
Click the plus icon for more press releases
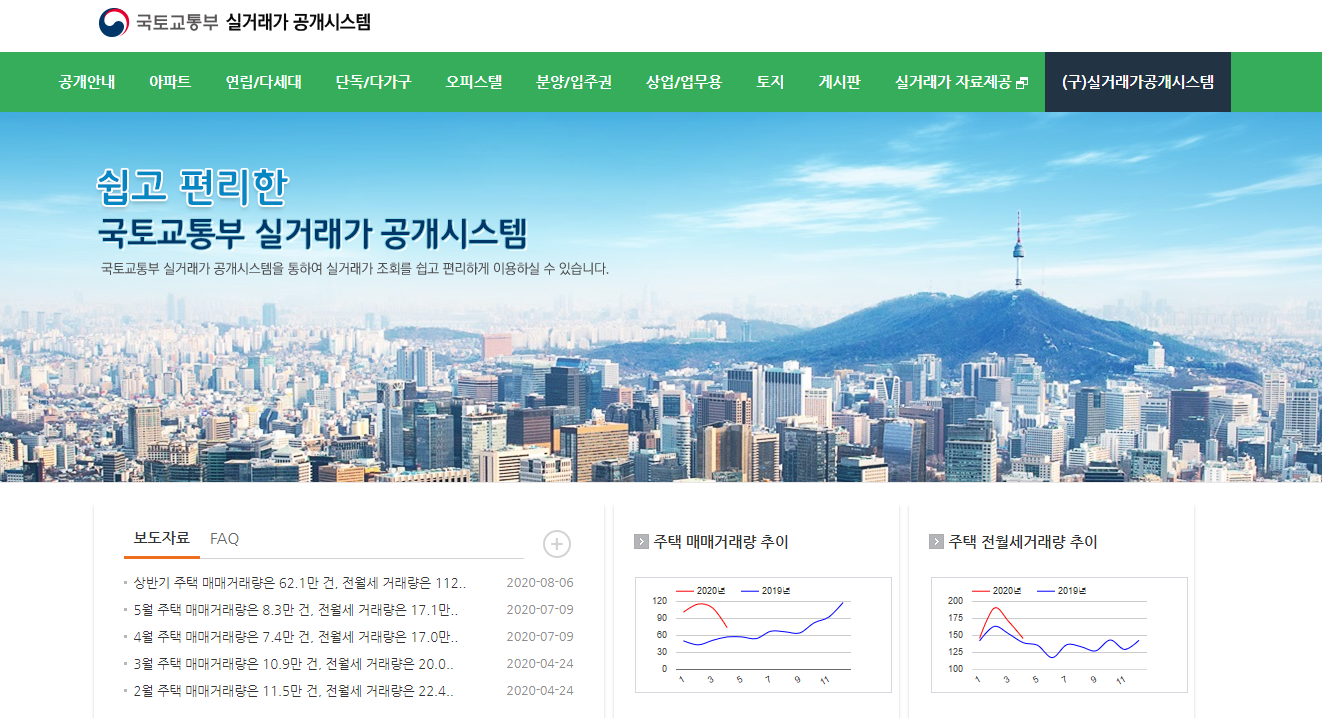tap(557, 544)
